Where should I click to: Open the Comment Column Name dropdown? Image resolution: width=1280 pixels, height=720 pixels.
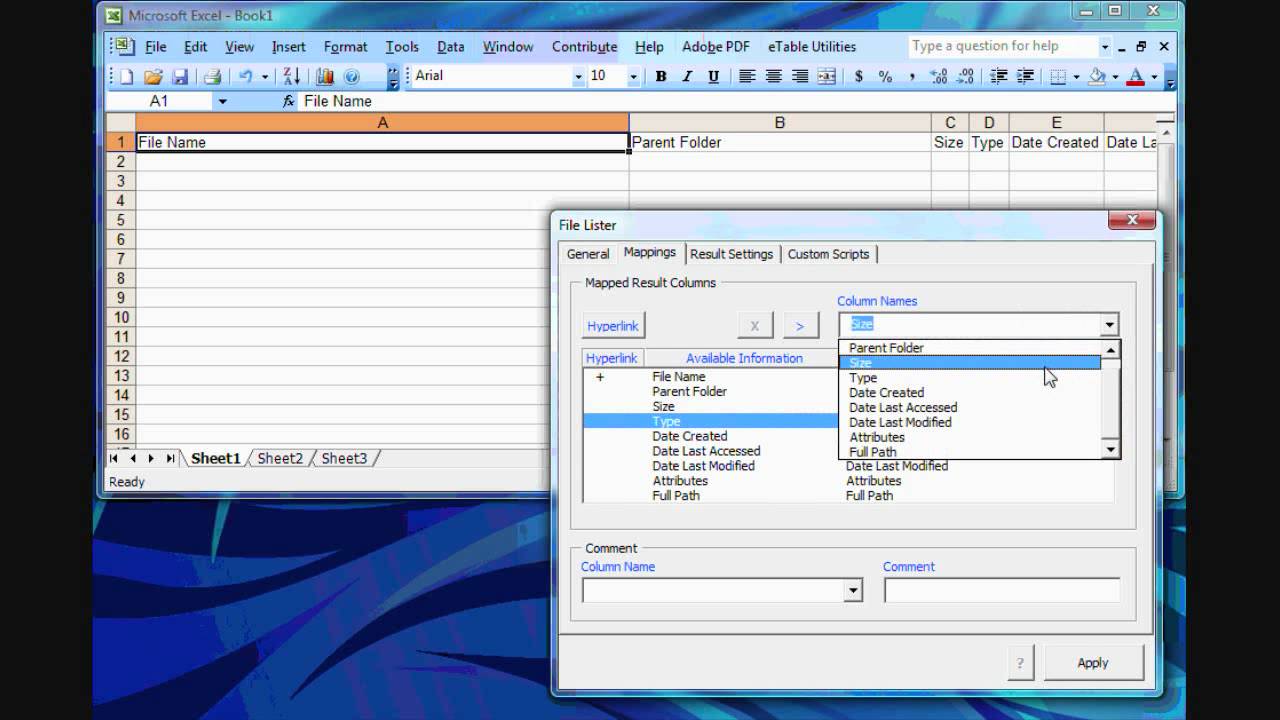click(x=852, y=590)
